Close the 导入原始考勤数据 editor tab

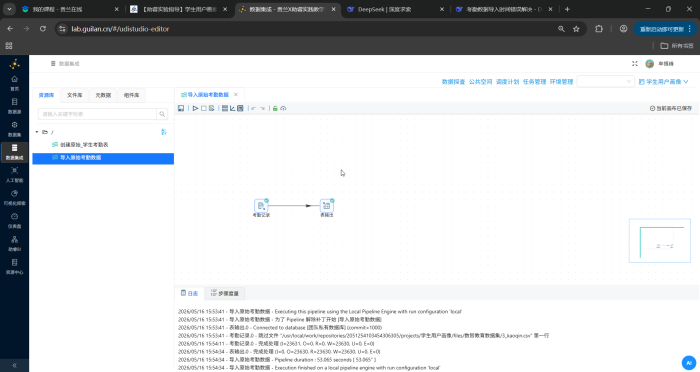[x=236, y=95]
